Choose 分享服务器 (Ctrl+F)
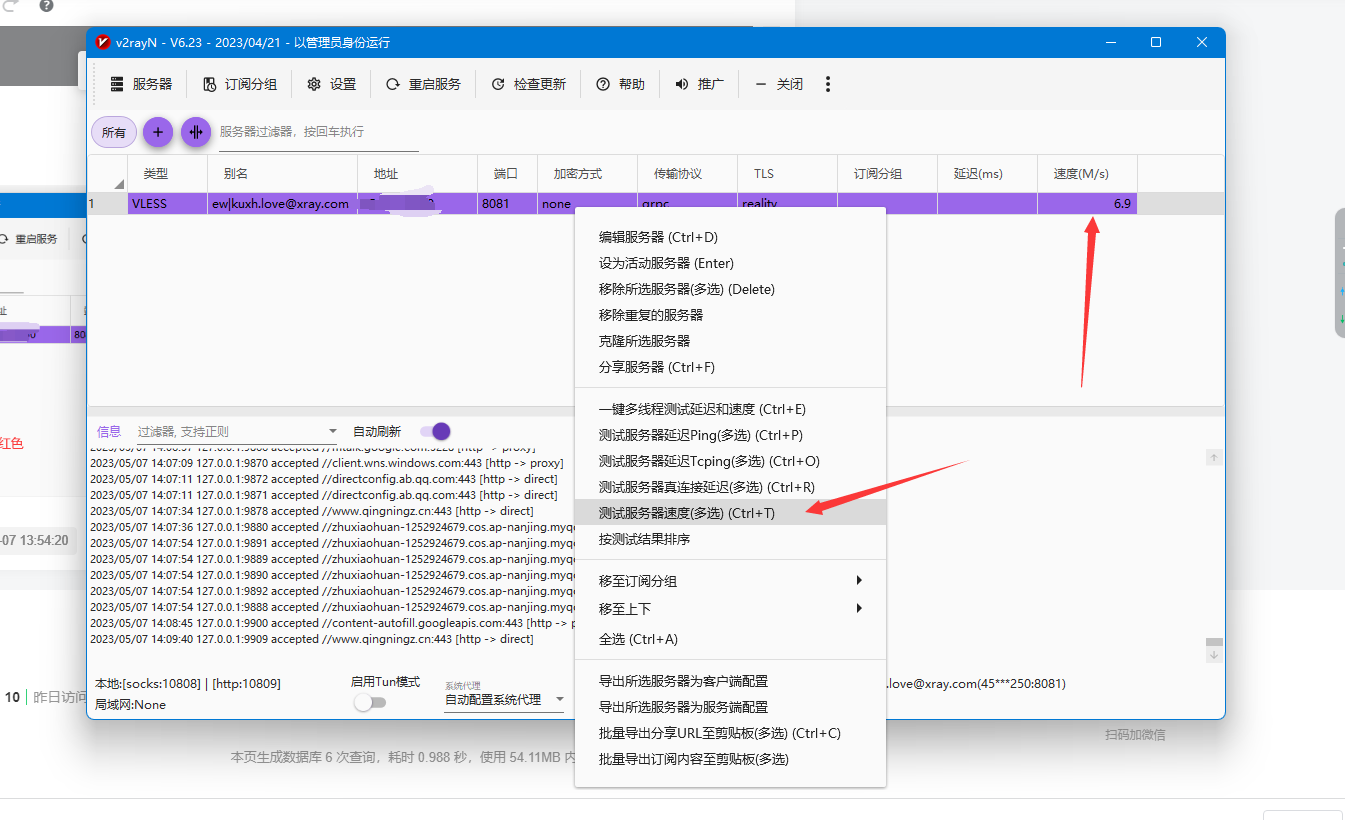This screenshot has height=820, width=1345. [730, 367]
